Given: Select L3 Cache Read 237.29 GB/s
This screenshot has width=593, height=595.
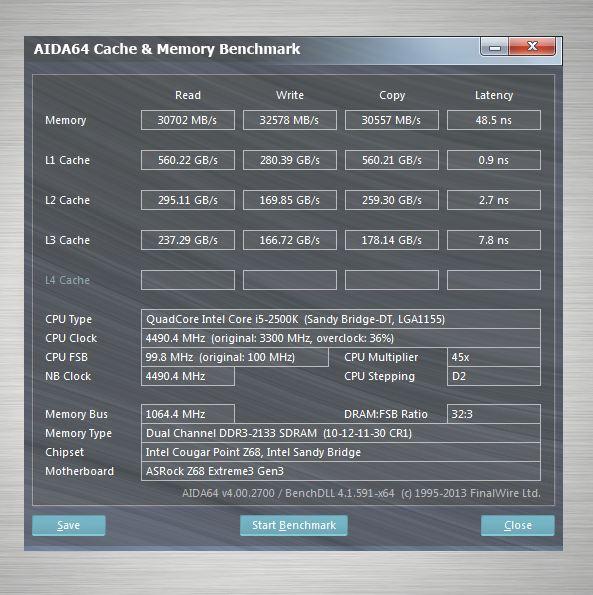Looking at the screenshot, I should pos(188,240).
